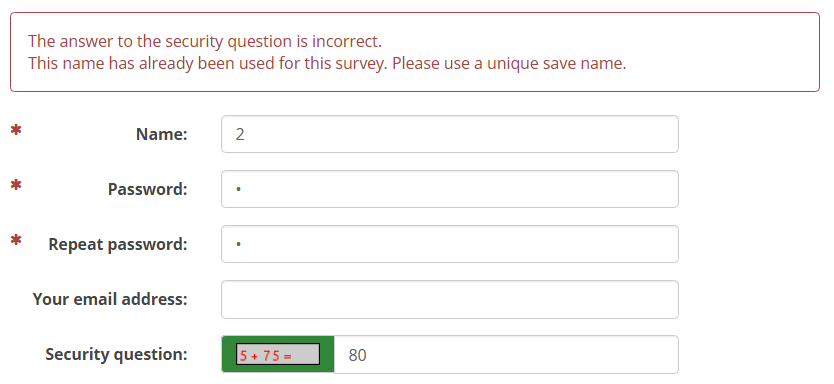Click the red asterisk beside Name

pos(16,130)
